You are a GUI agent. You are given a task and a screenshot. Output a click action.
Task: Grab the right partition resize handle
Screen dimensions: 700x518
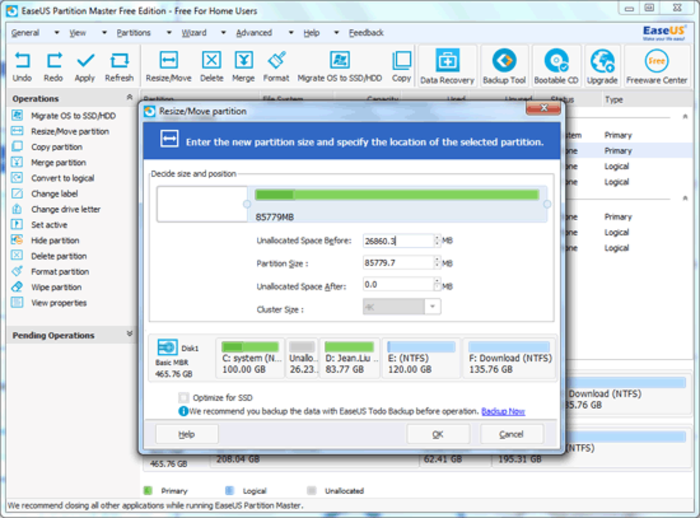[x=547, y=204]
